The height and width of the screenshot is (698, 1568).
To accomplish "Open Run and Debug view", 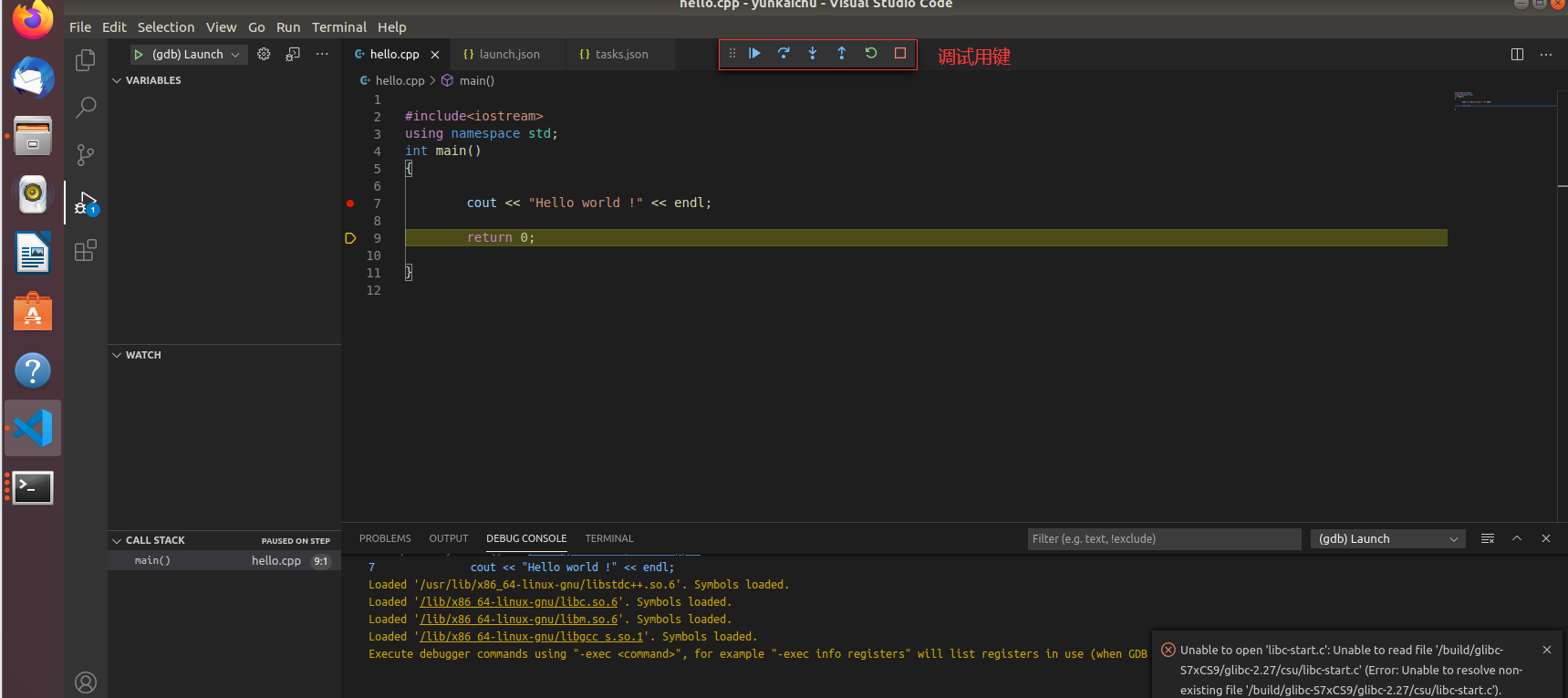I will (x=86, y=203).
